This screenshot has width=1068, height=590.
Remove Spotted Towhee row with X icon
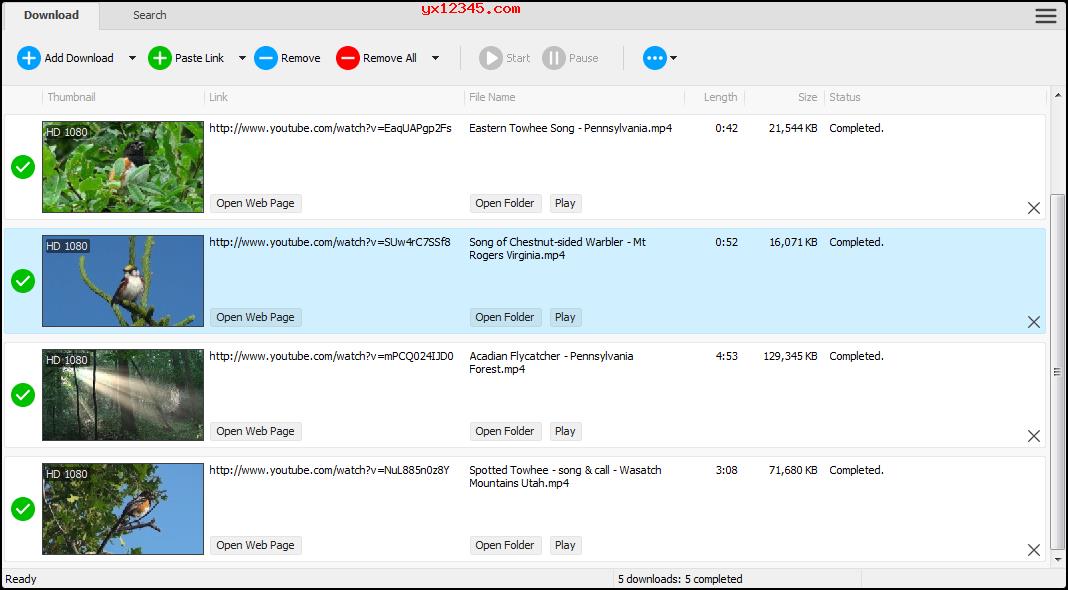coord(1034,549)
